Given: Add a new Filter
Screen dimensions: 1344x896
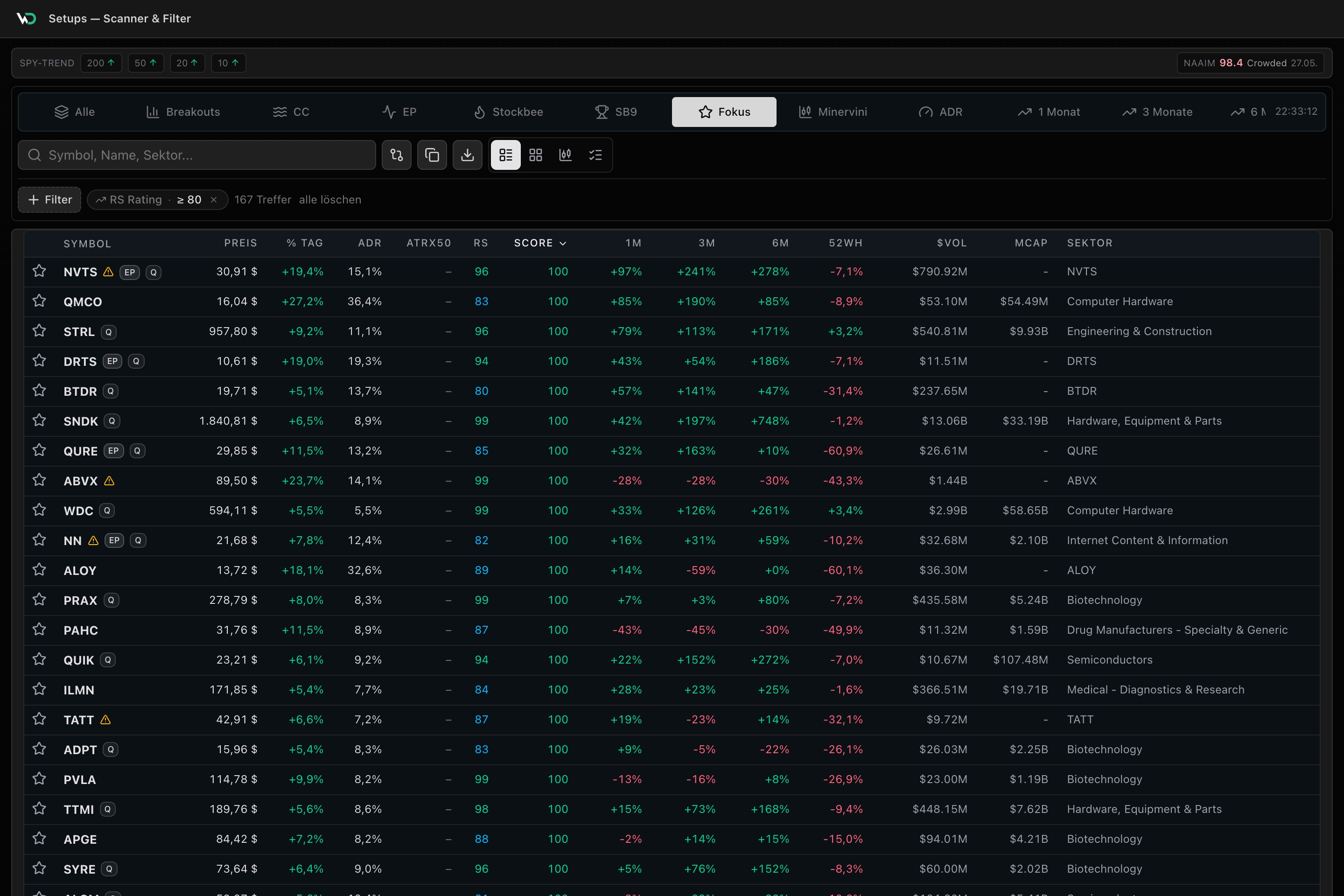Looking at the screenshot, I should [x=50, y=199].
